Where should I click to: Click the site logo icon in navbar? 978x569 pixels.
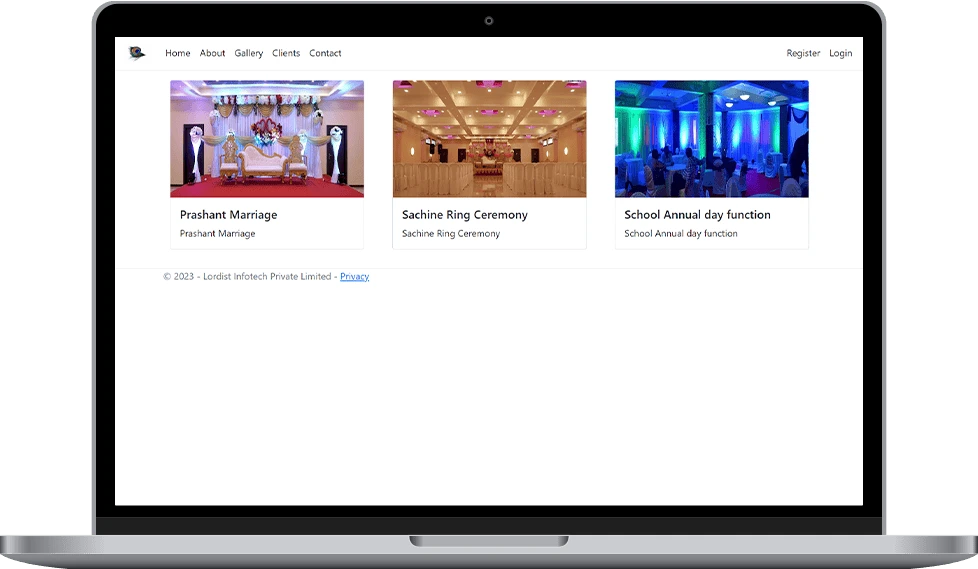[x=136, y=53]
